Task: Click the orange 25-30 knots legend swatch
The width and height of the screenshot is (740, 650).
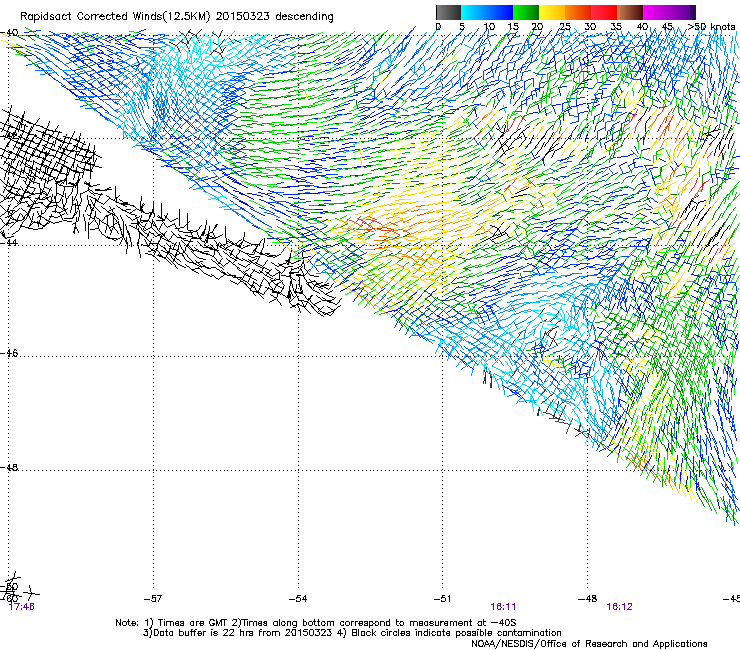Action: [x=578, y=12]
